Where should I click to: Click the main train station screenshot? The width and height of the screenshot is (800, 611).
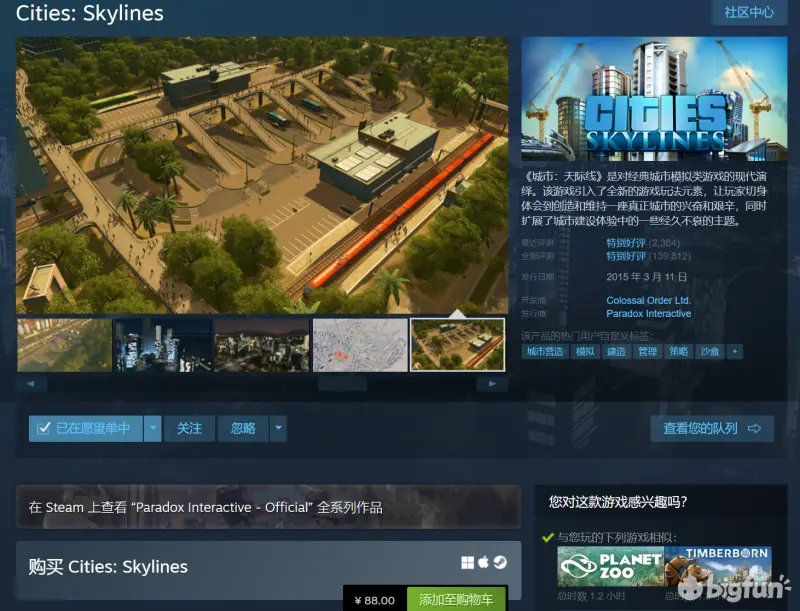click(x=262, y=175)
